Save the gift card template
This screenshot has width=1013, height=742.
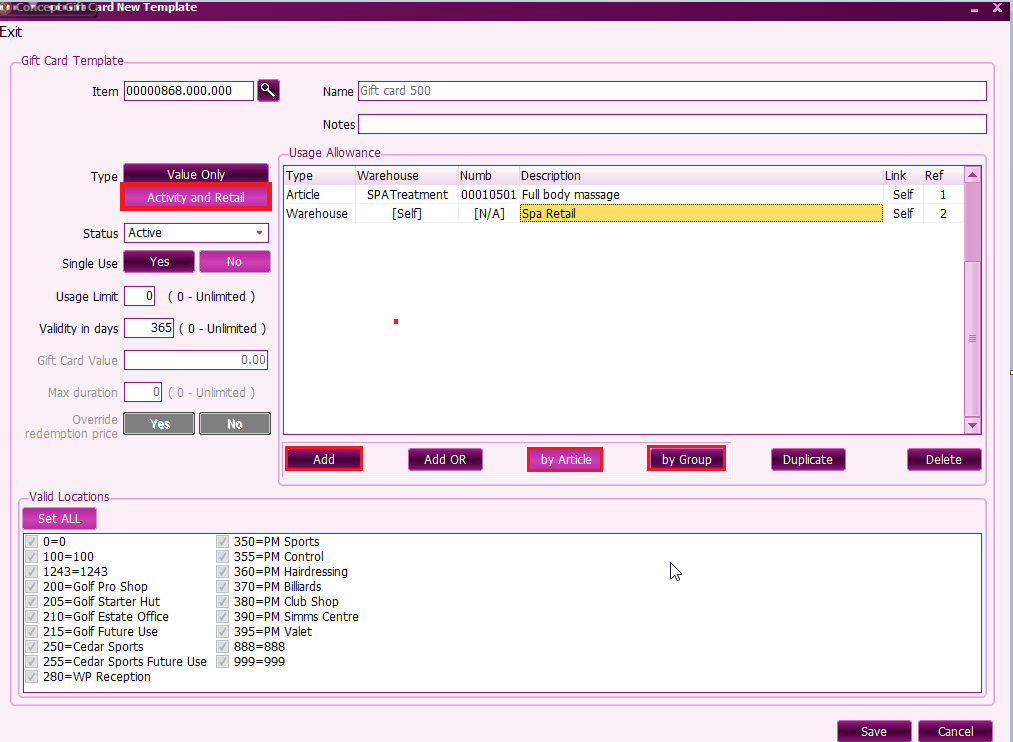[x=873, y=731]
